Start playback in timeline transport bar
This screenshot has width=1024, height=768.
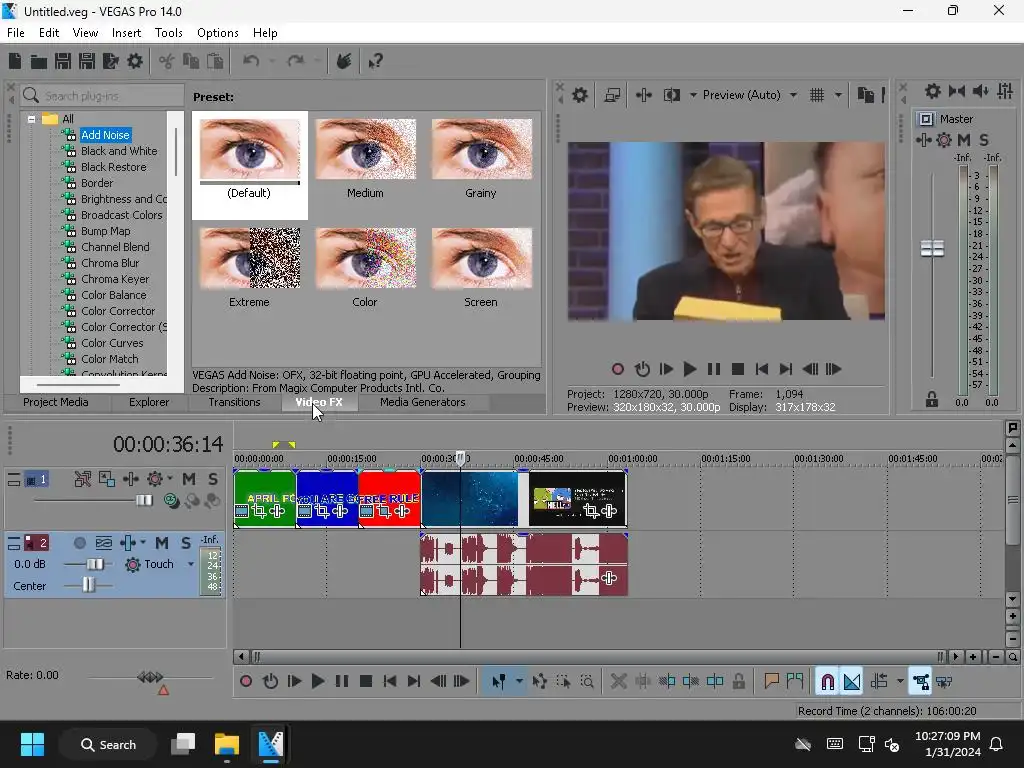click(317, 682)
